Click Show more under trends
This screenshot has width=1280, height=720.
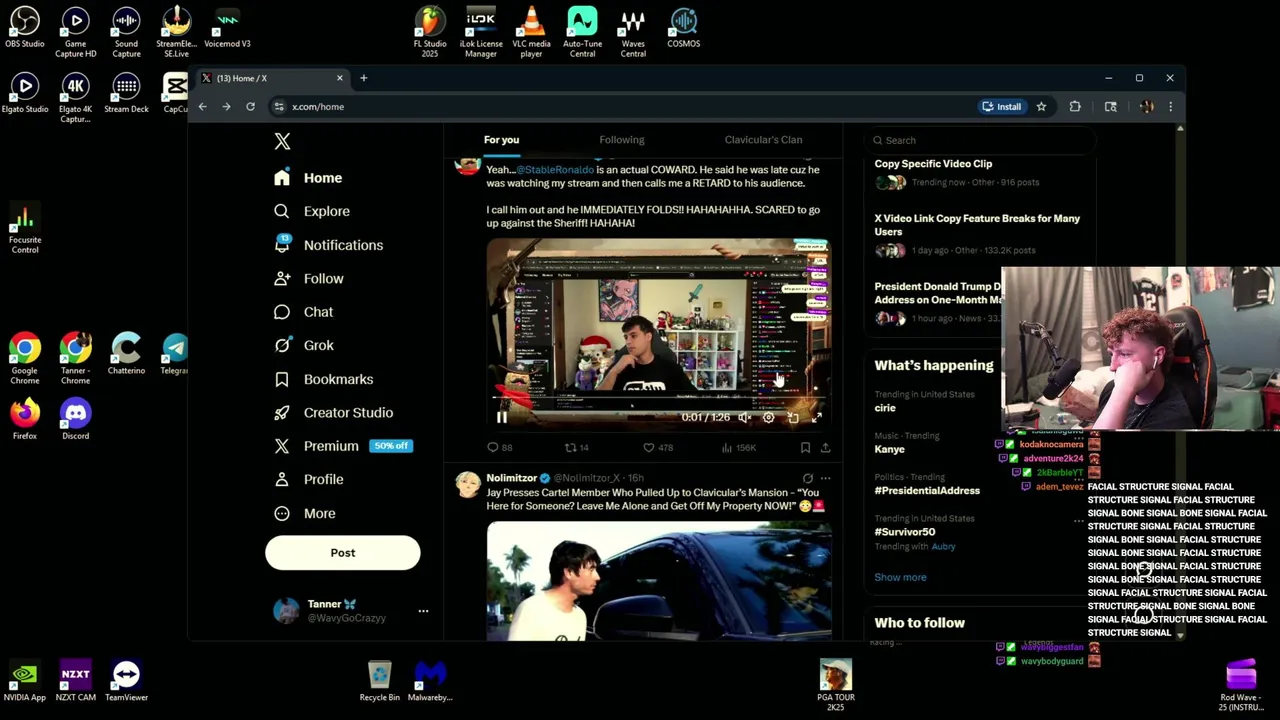pos(900,577)
